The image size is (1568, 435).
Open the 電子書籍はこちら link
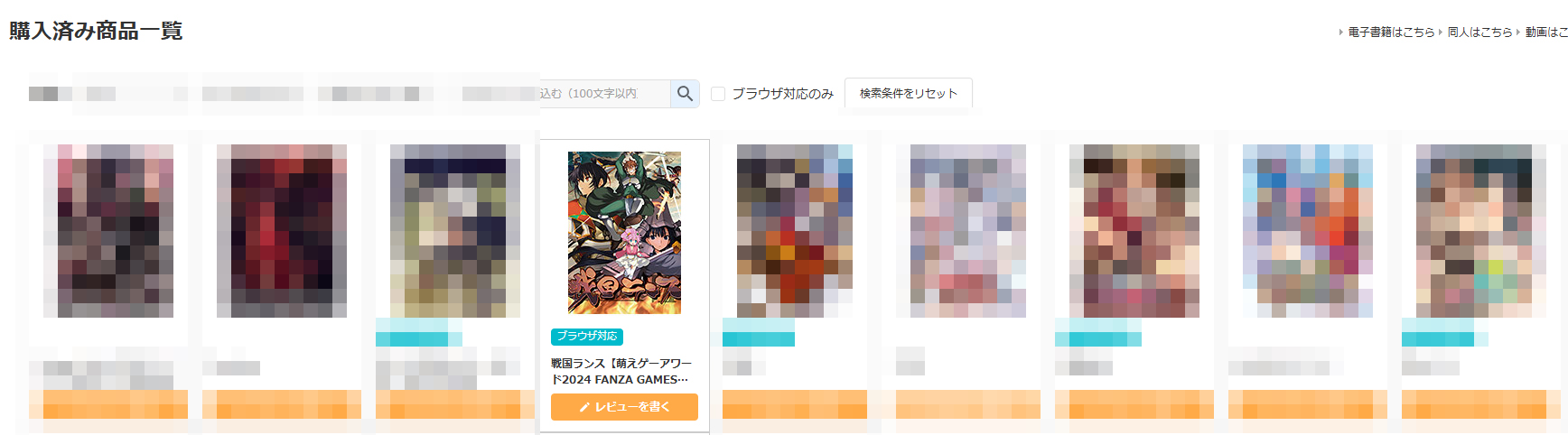click(x=1391, y=32)
